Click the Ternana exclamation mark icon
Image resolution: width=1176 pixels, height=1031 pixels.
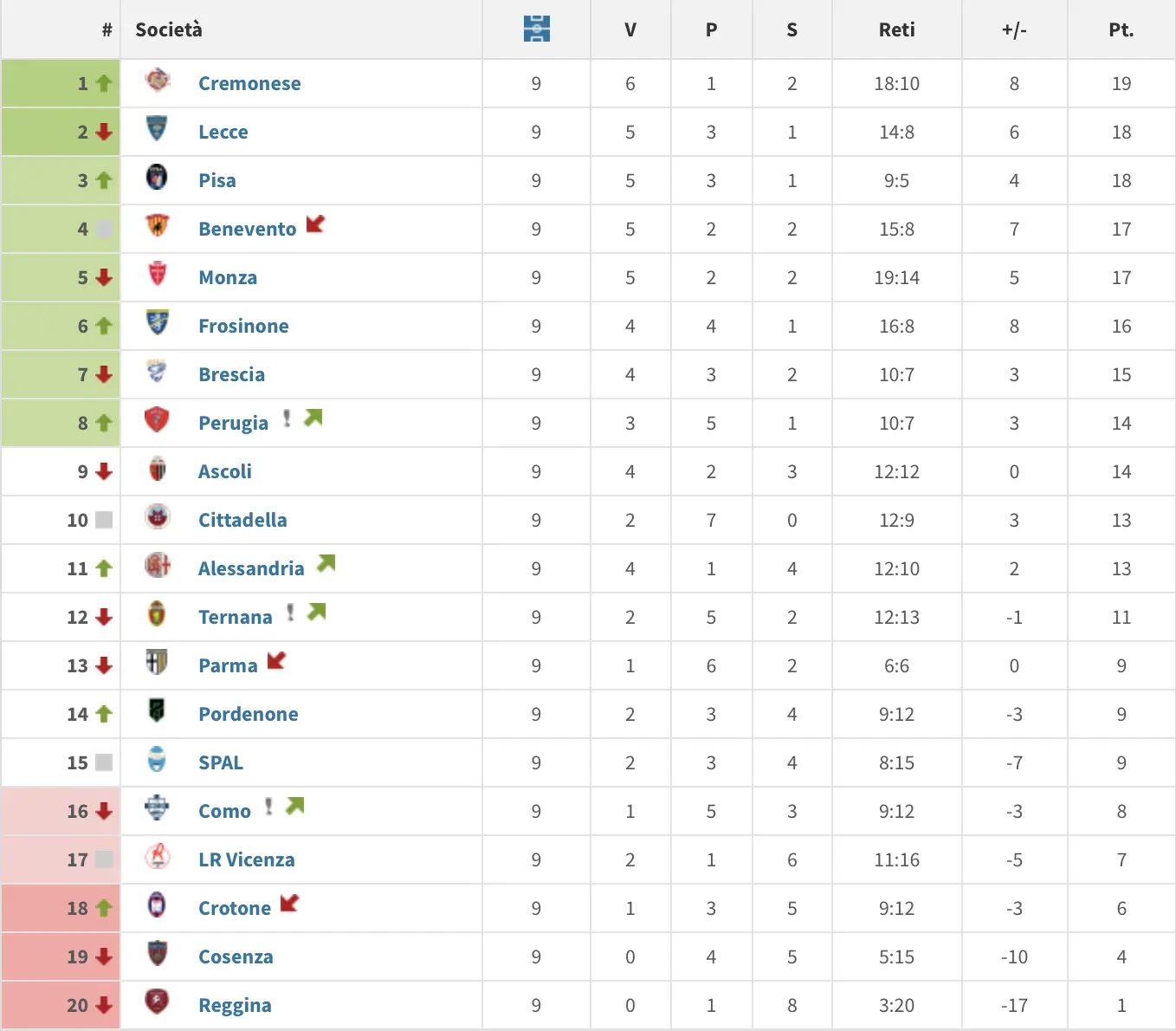pos(290,613)
